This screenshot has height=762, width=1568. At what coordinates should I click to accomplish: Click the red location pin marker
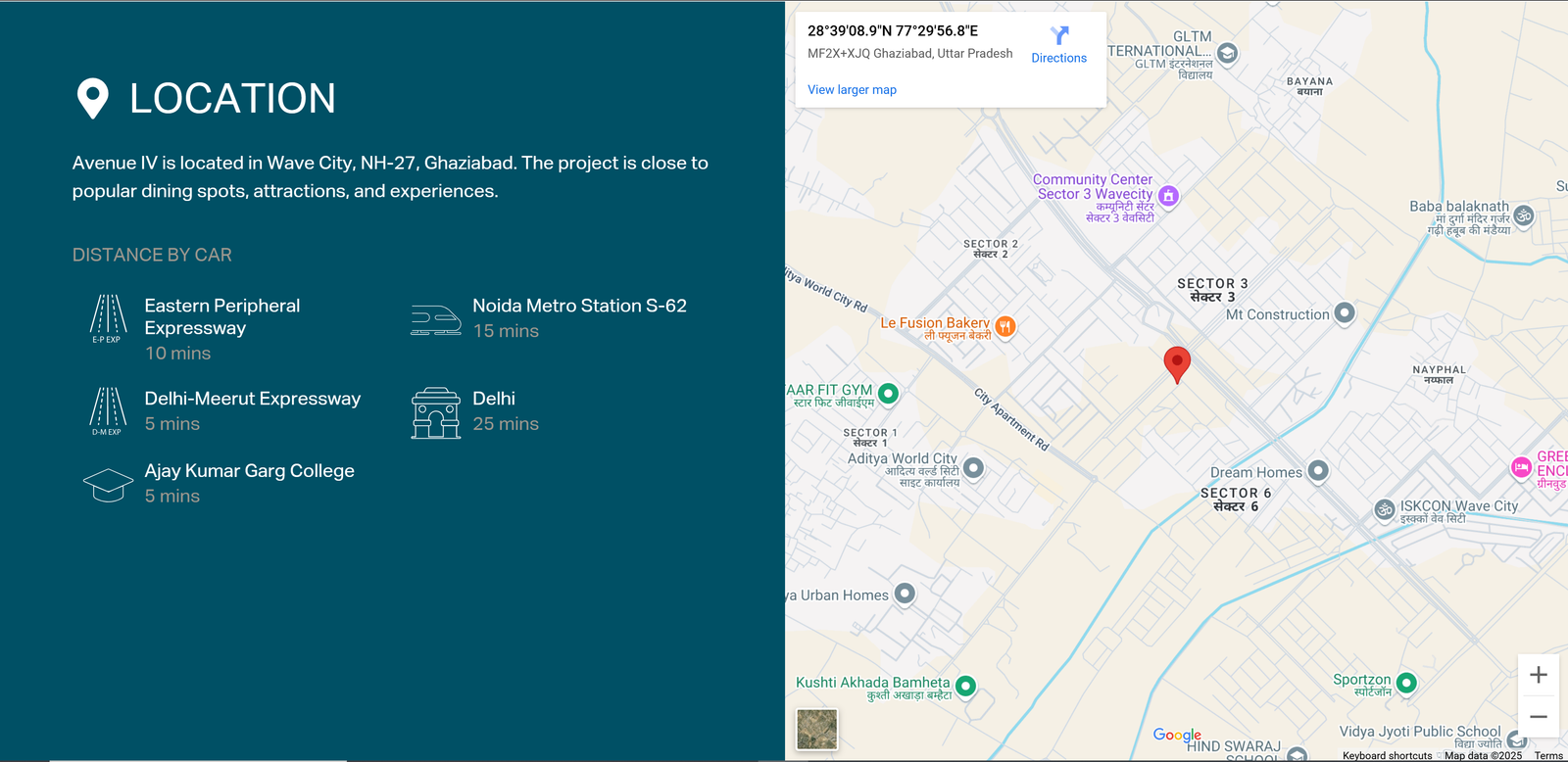[1176, 363]
